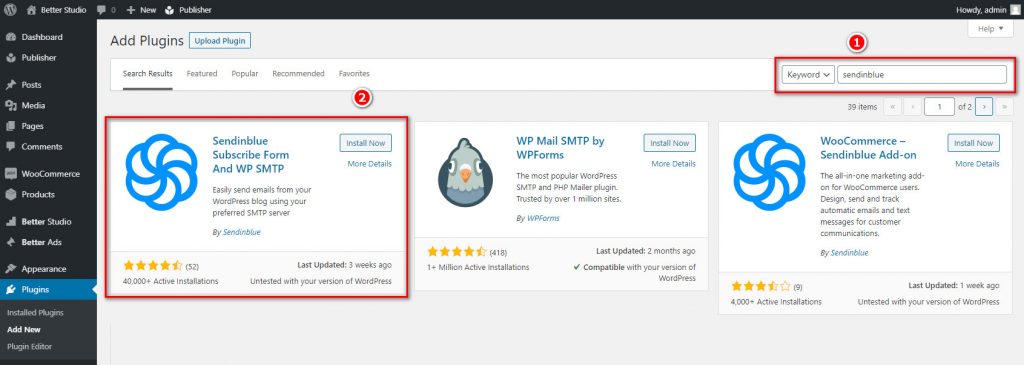Go to next page of results
This screenshot has width=1024, height=365.
click(x=984, y=106)
